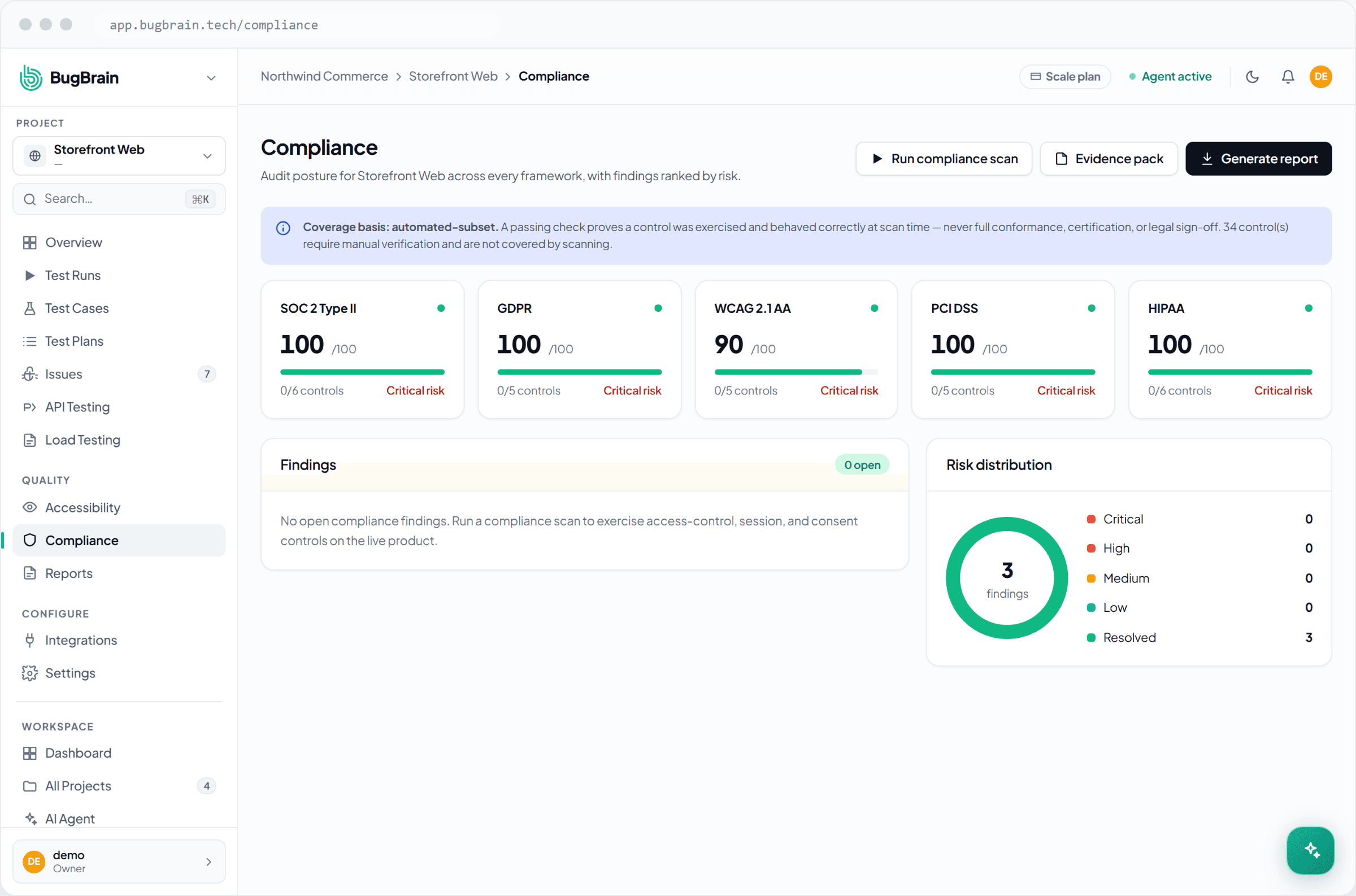Click the Test Runs play icon
This screenshot has height=896, width=1356.
(30, 276)
